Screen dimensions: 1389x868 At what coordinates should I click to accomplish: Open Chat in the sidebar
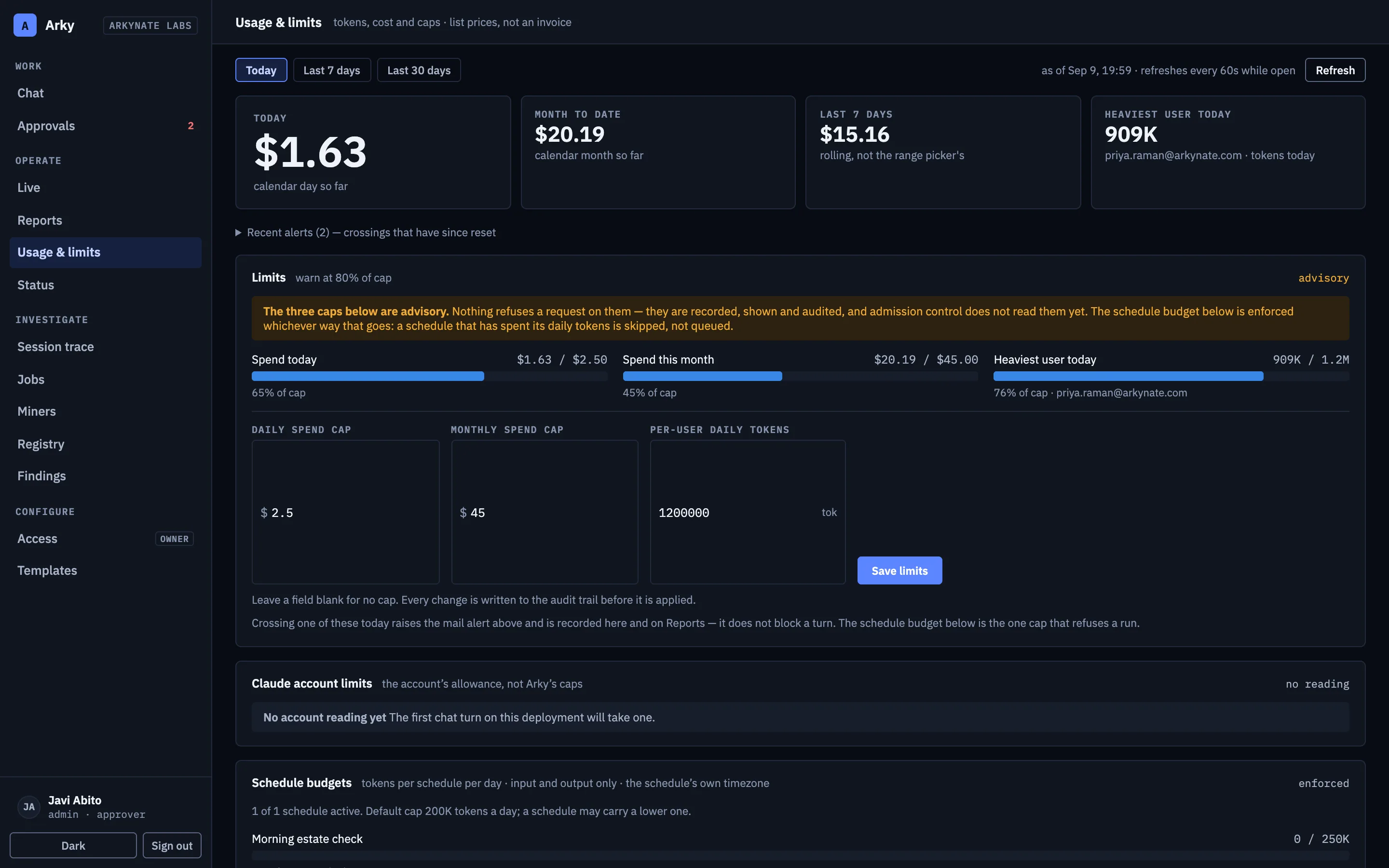106,93
